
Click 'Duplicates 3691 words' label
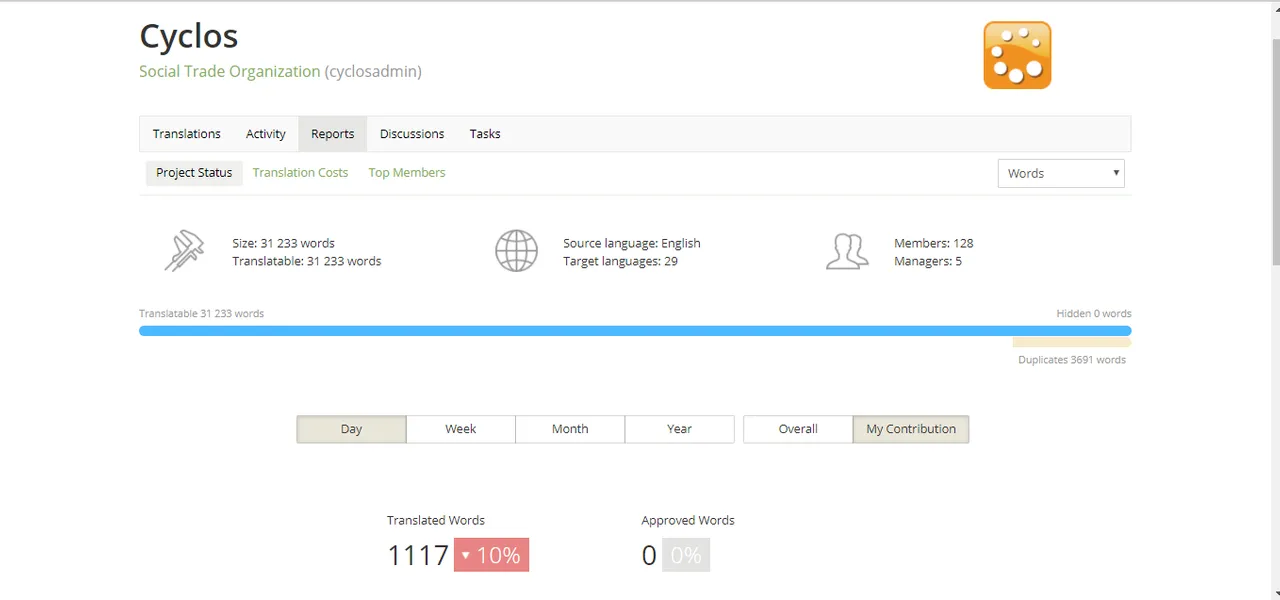[x=1072, y=360]
